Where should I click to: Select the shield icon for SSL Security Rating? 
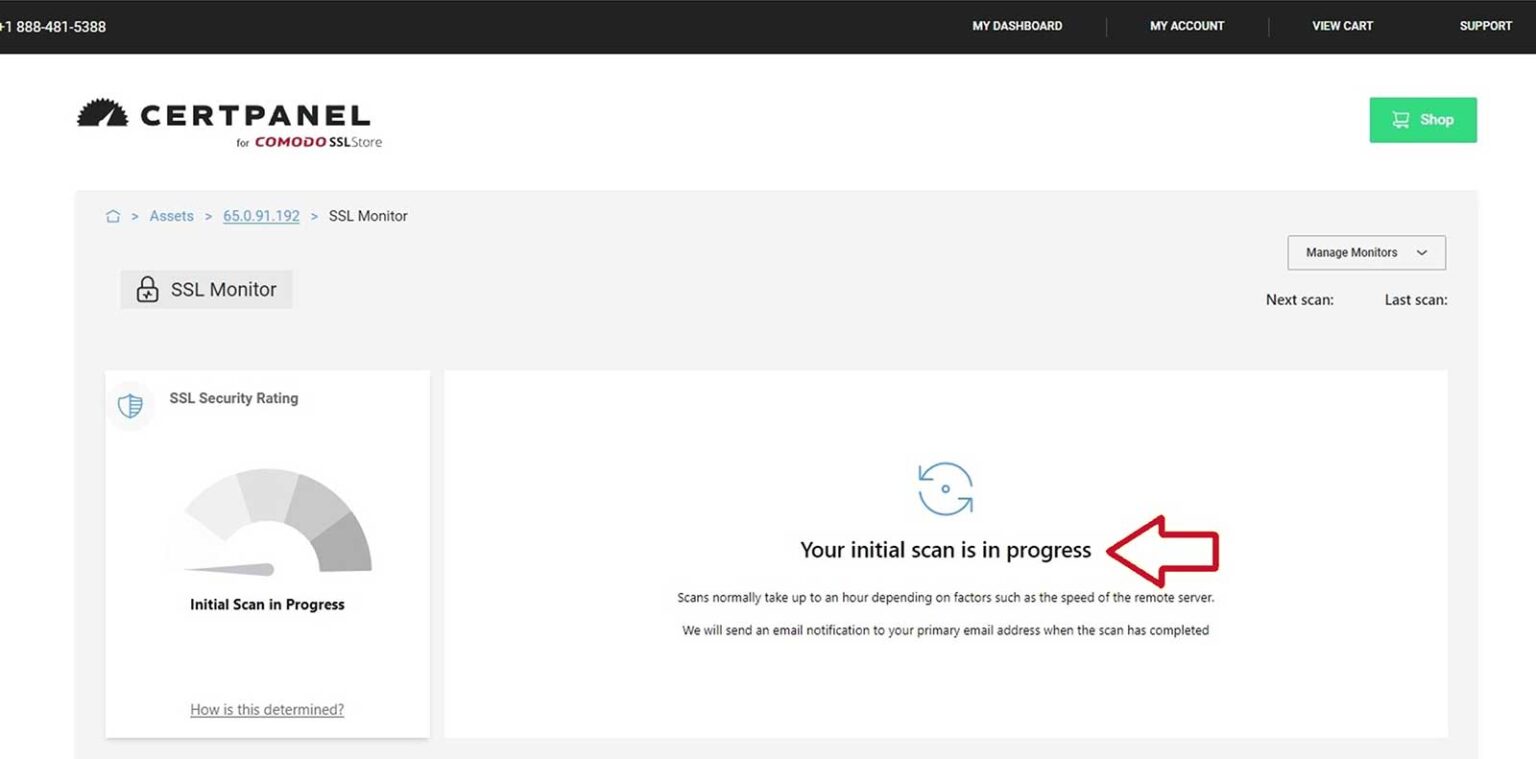(131, 405)
